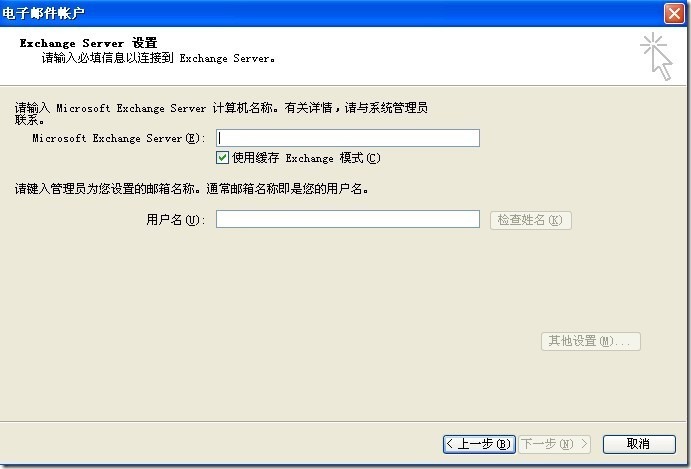Click the Microsoft Exchange Server(E) label

click(x=119, y=138)
